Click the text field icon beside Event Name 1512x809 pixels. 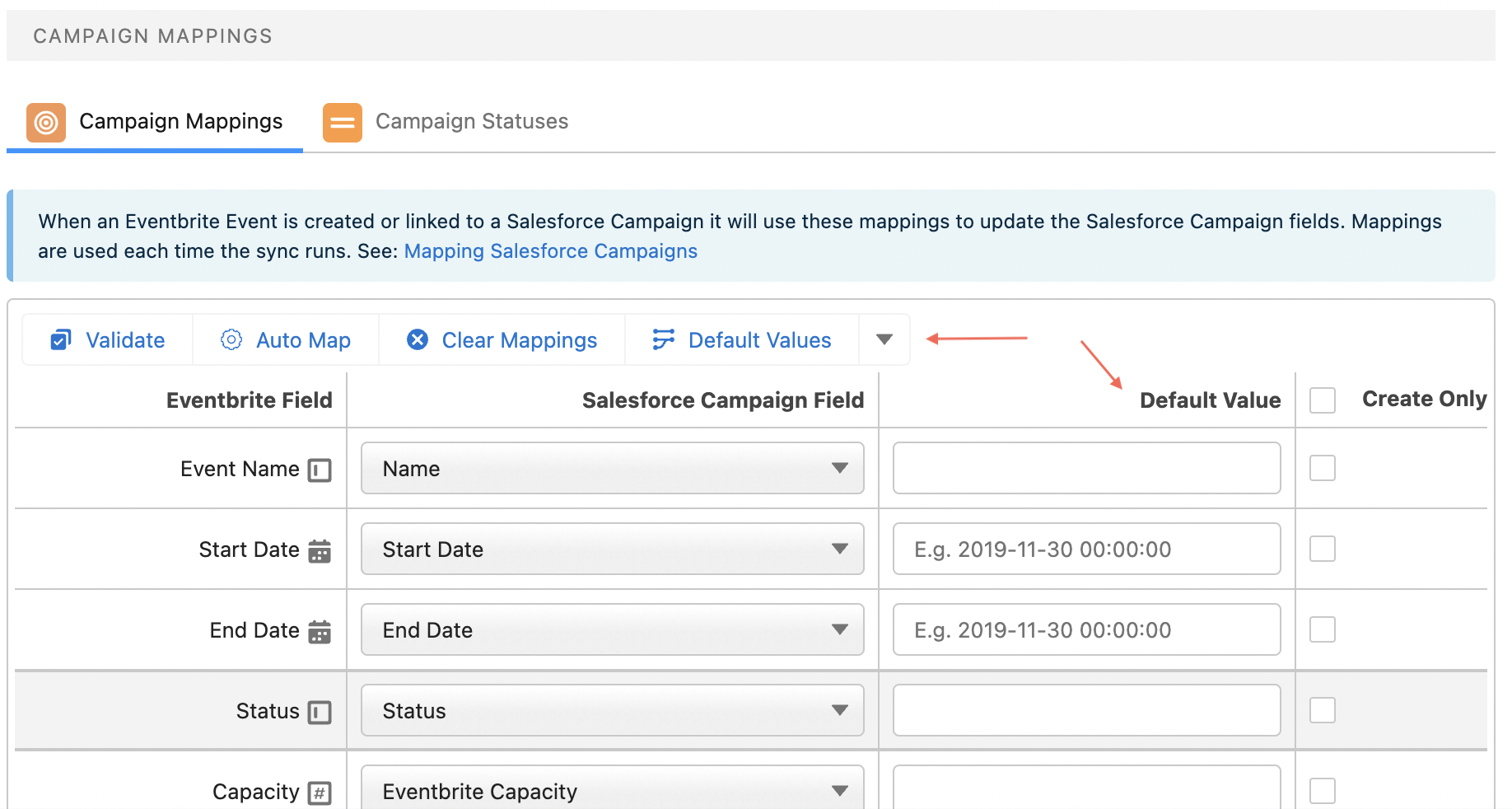tap(320, 470)
